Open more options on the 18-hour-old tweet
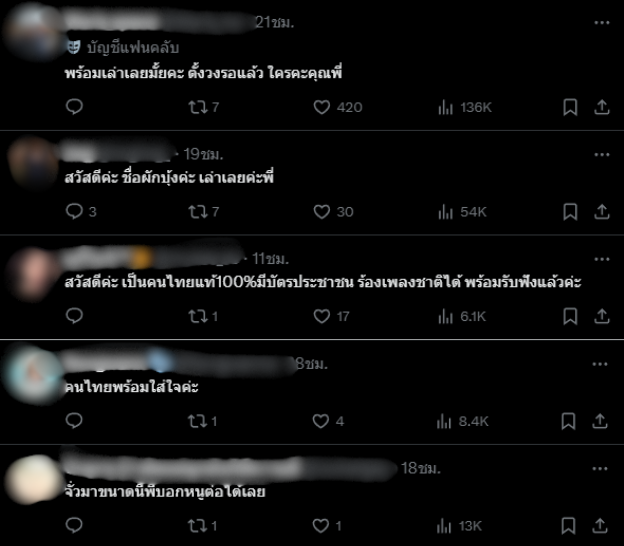 600,468
